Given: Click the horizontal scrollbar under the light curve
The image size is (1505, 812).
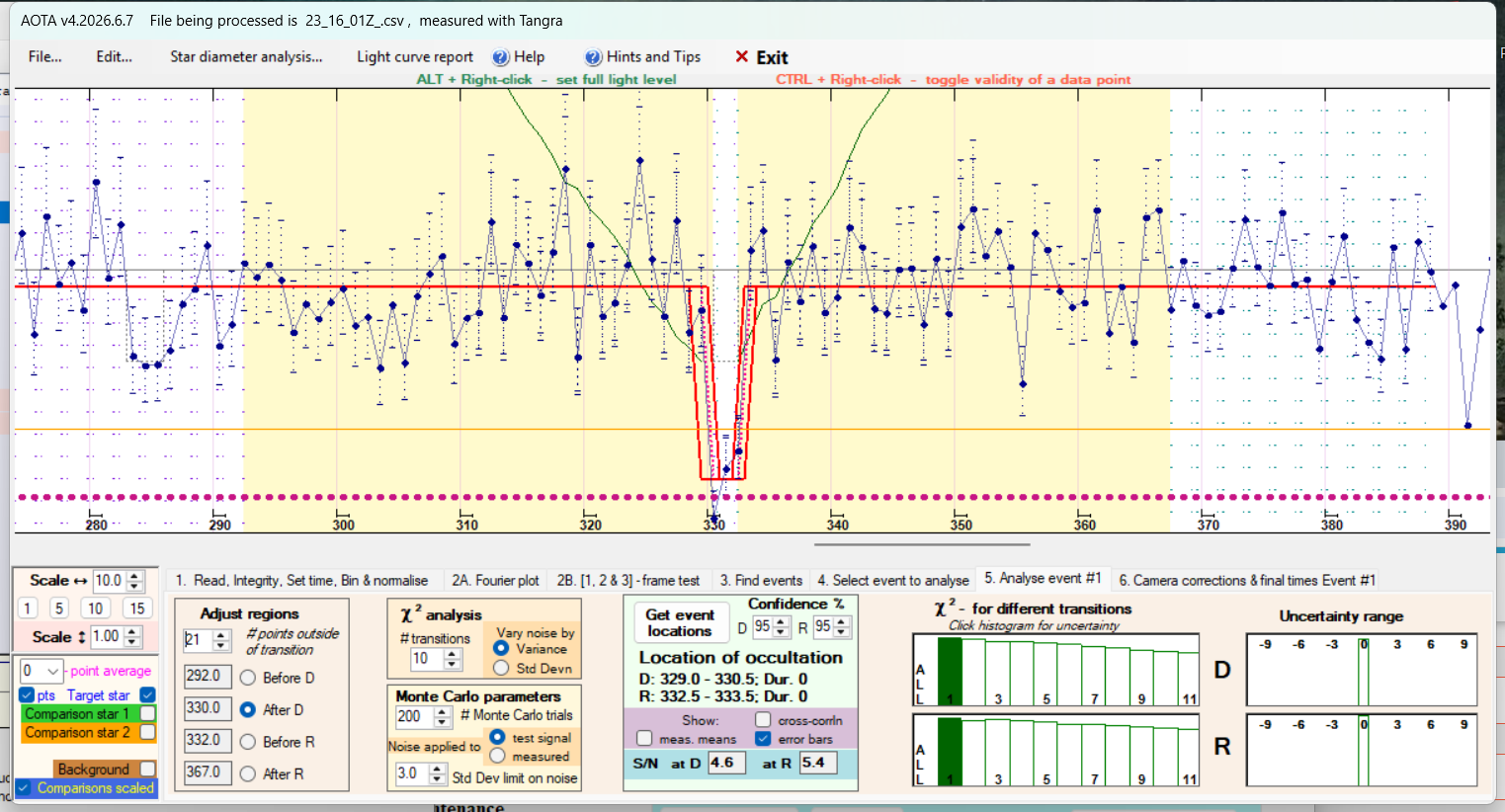Looking at the screenshot, I should point(922,544).
